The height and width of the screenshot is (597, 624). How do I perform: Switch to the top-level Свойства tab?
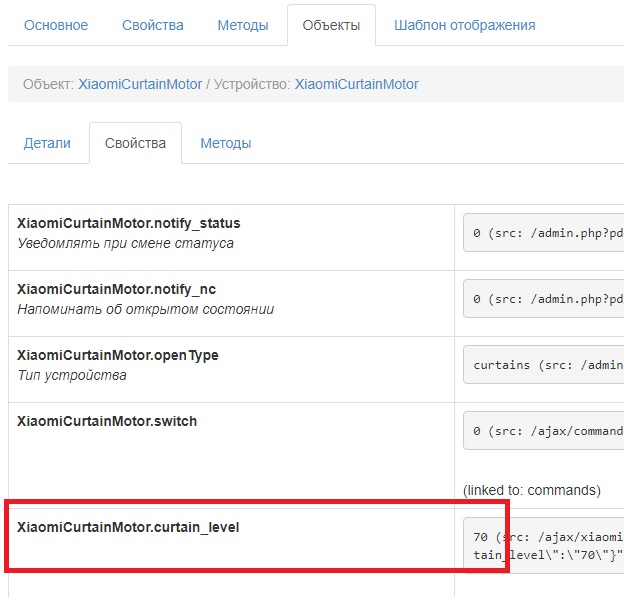click(153, 25)
